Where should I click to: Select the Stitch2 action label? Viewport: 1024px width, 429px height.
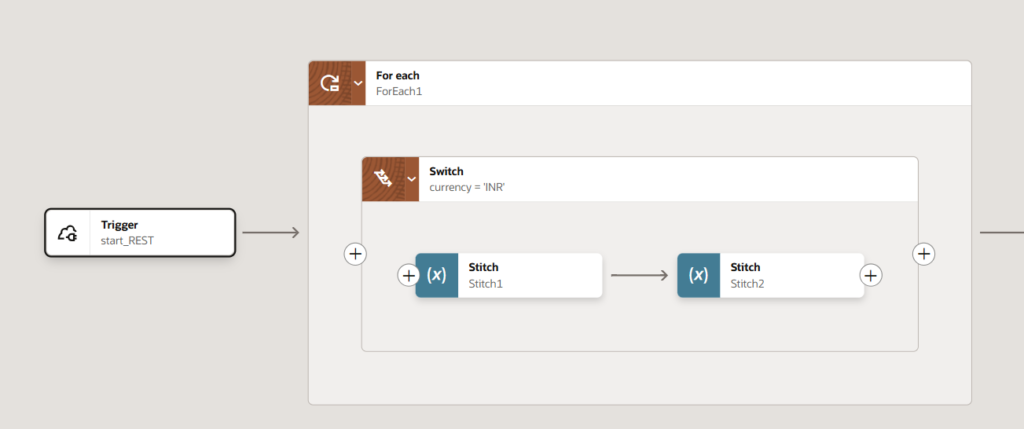tap(747, 283)
